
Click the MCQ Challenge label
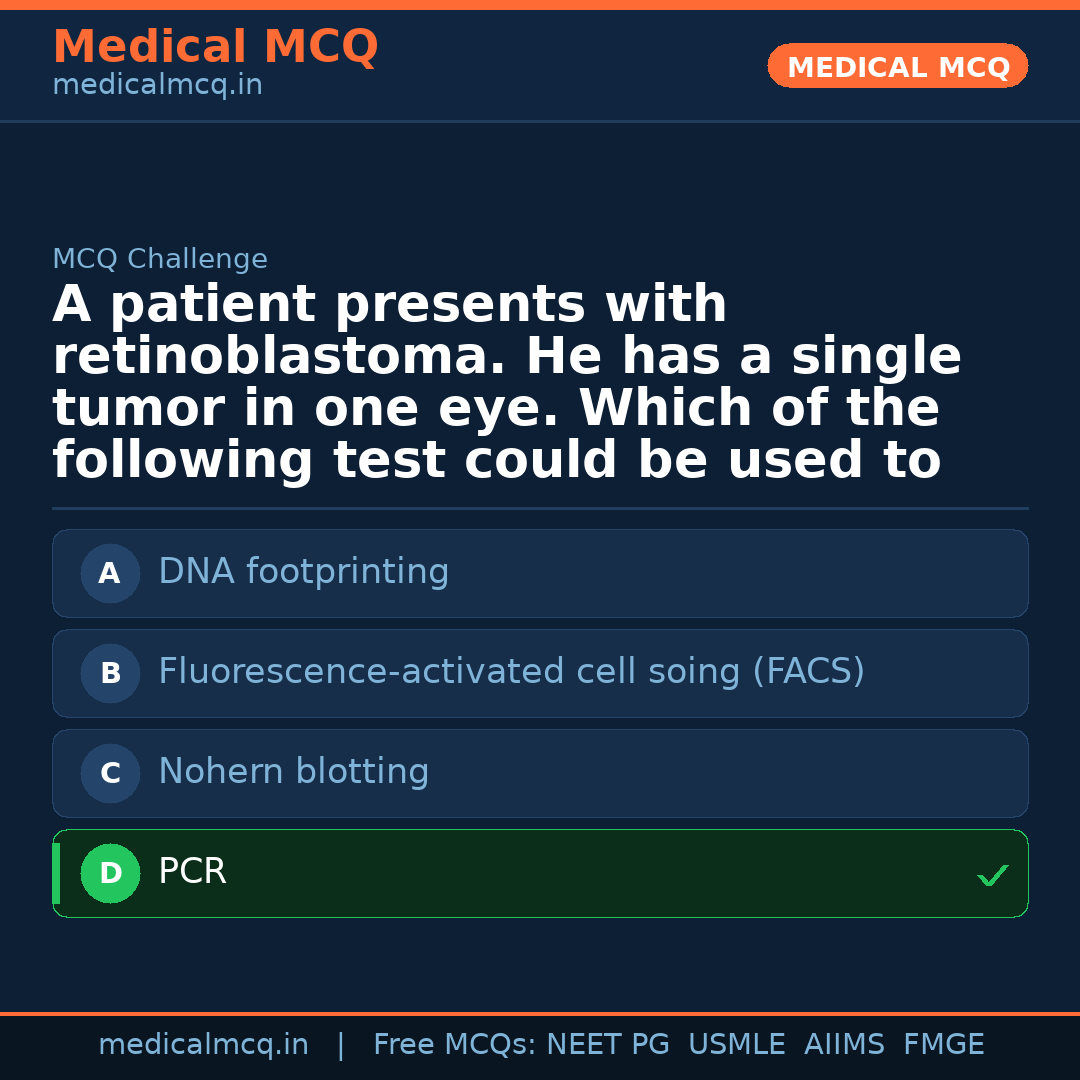(160, 260)
